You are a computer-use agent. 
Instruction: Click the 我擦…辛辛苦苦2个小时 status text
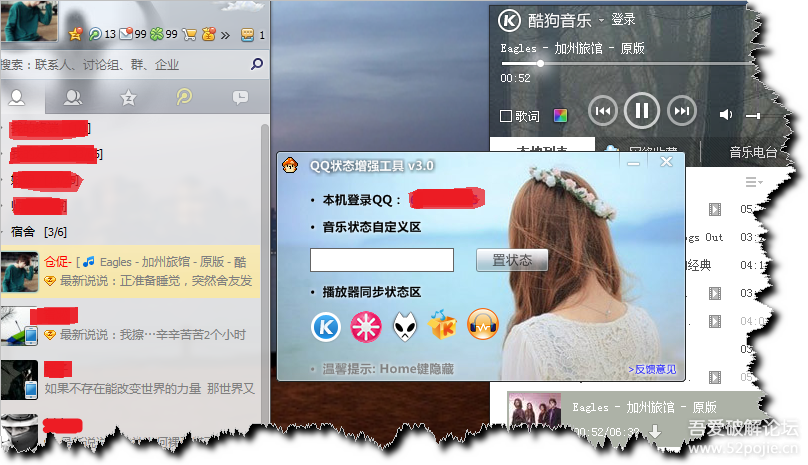(153, 335)
